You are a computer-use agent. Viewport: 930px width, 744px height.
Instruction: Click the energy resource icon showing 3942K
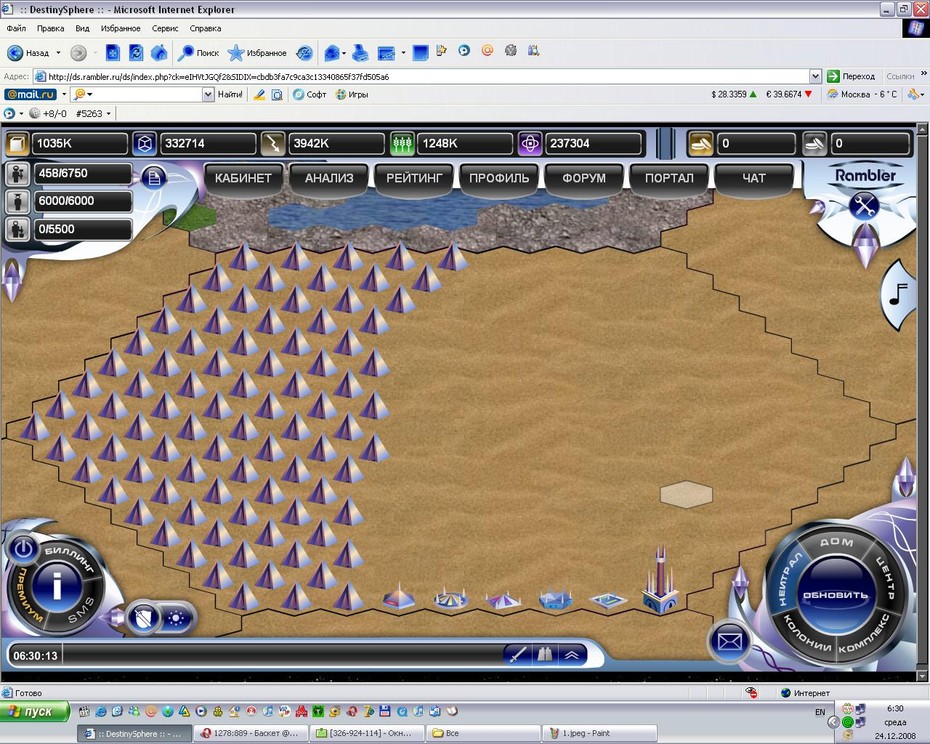tap(273, 144)
